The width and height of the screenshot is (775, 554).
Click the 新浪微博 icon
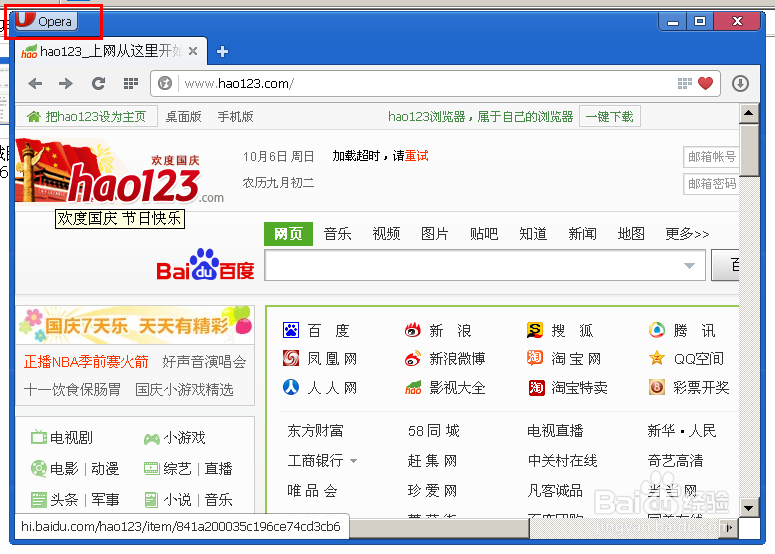[x=413, y=358]
